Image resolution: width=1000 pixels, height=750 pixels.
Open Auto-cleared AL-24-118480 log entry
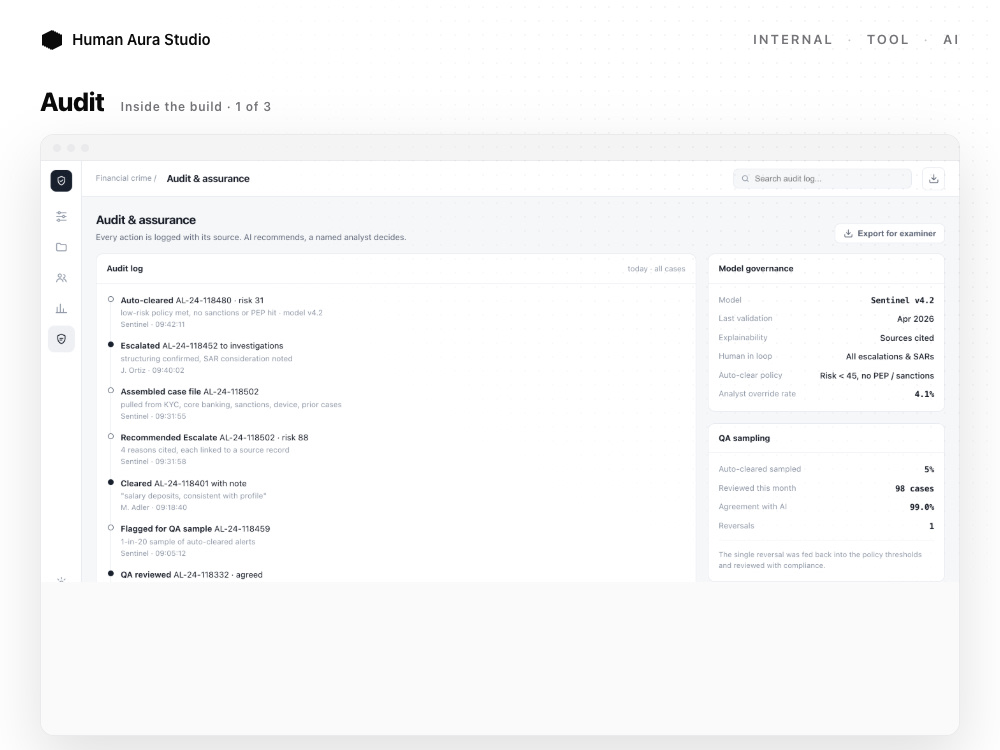pyautogui.click(x=221, y=312)
